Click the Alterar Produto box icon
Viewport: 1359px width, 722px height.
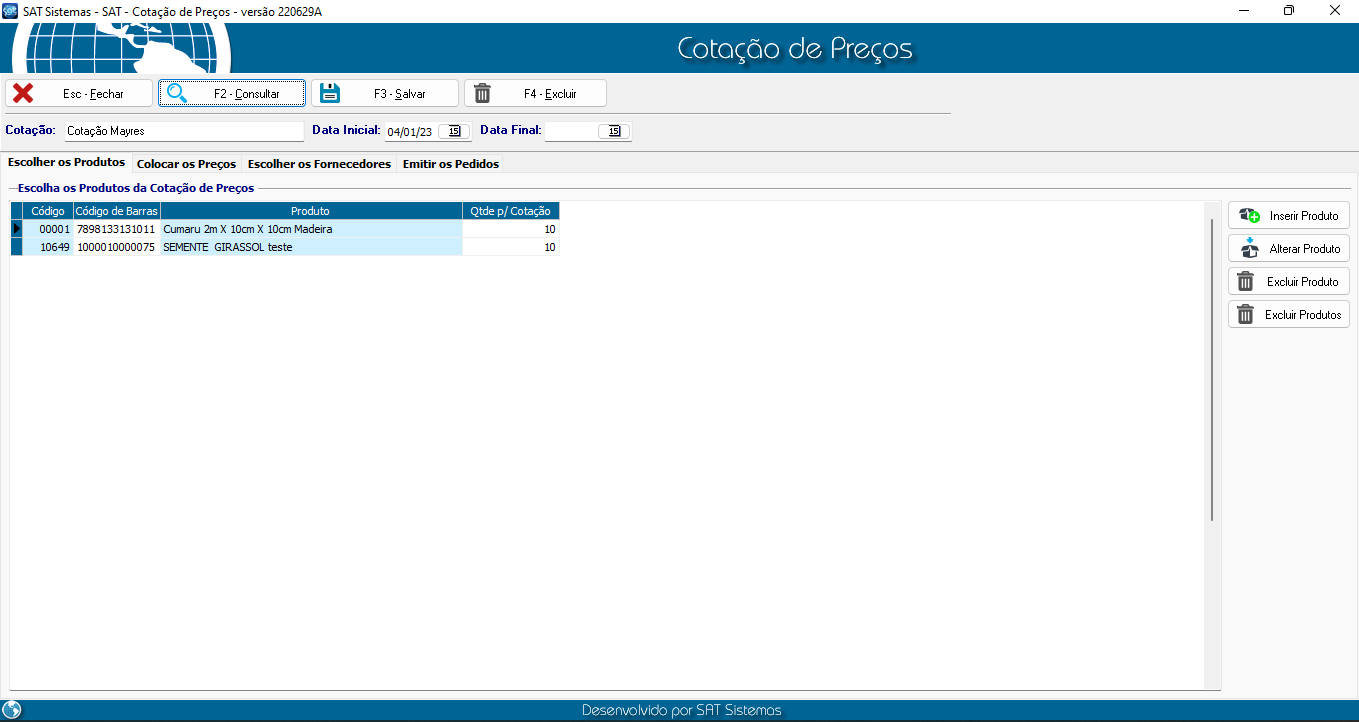tap(1248, 249)
